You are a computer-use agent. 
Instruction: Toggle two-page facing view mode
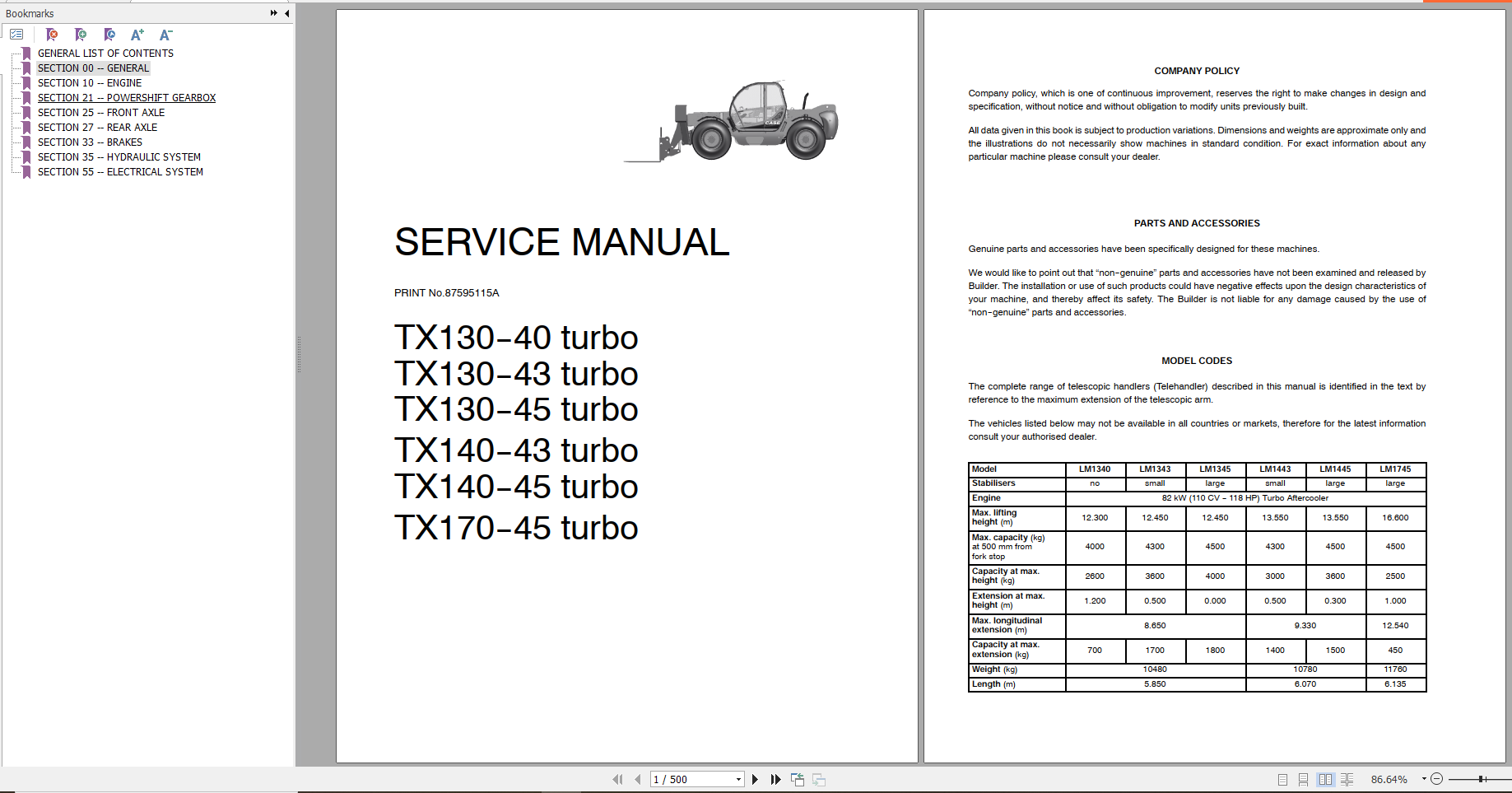(x=1324, y=779)
